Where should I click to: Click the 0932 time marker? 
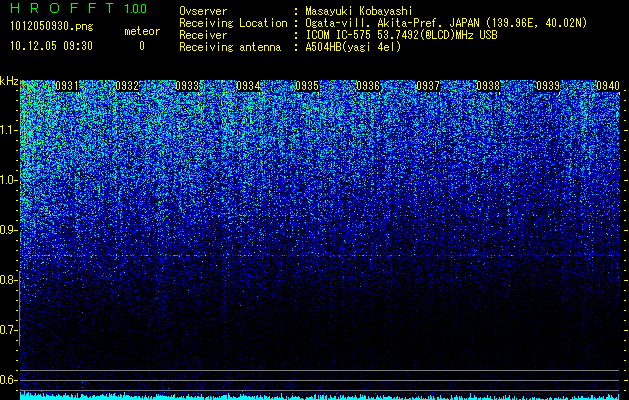[x=127, y=86]
